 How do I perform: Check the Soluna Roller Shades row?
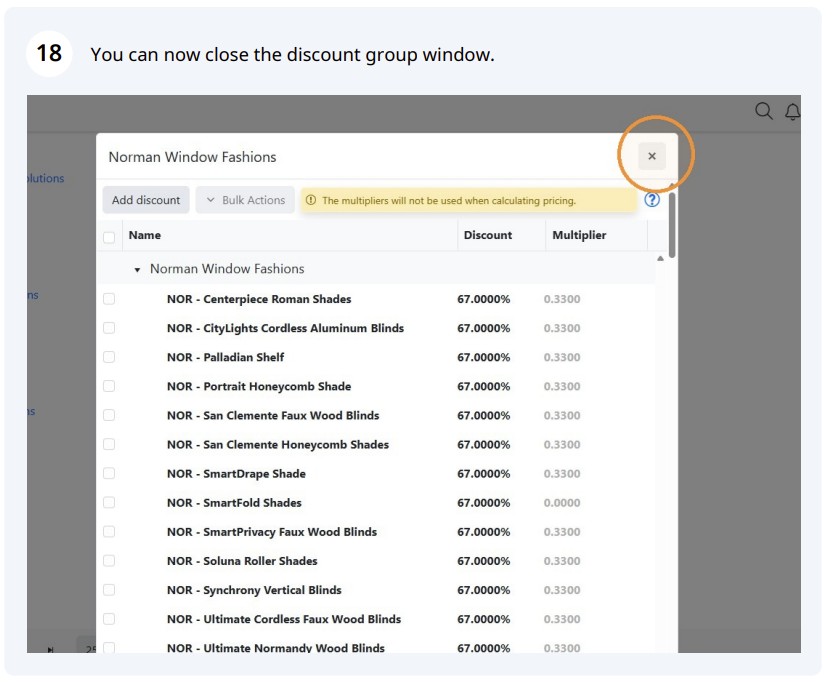click(109, 561)
